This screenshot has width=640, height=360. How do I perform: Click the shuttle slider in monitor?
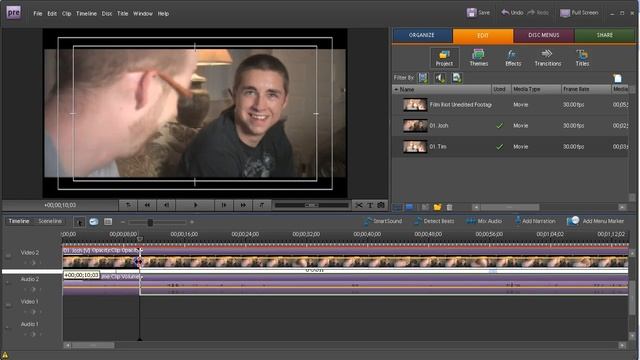[311, 205]
